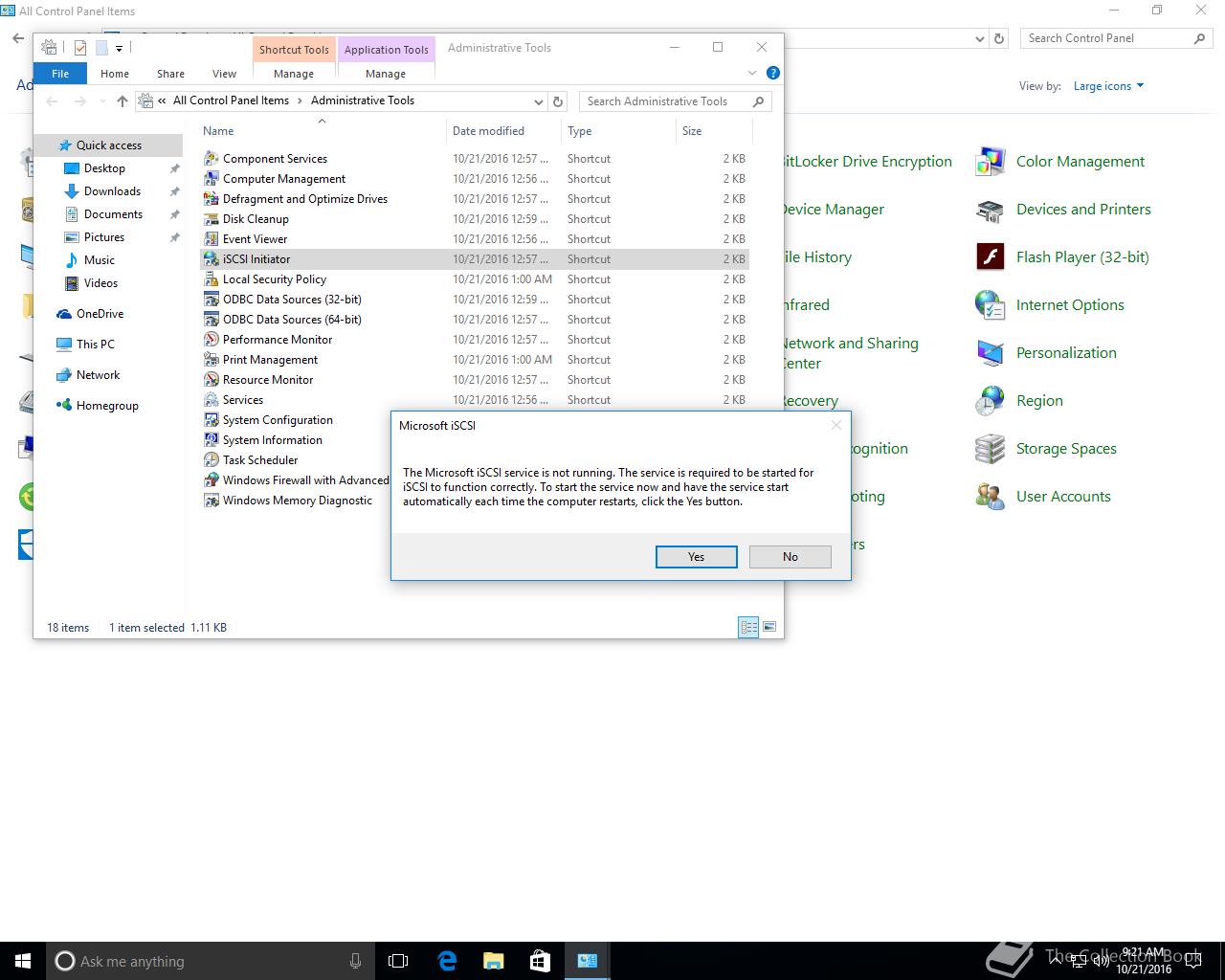Image resolution: width=1225 pixels, height=980 pixels.
Task: Click the Resource Monitor icon
Action: [x=212, y=380]
